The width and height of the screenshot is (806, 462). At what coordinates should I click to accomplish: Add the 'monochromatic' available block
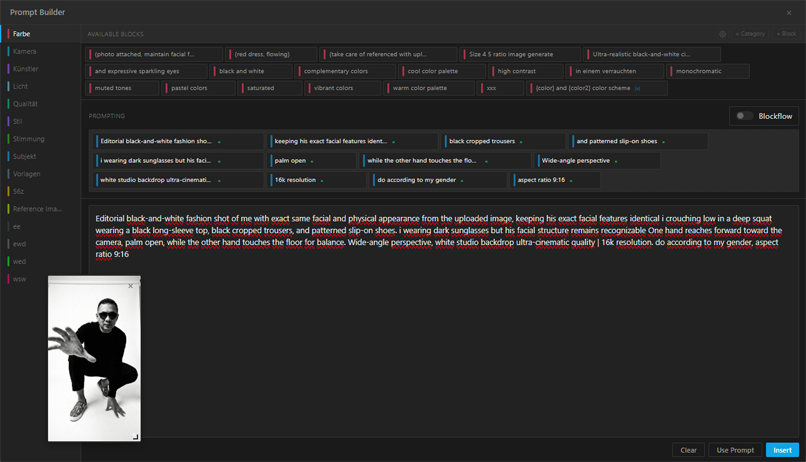point(709,72)
